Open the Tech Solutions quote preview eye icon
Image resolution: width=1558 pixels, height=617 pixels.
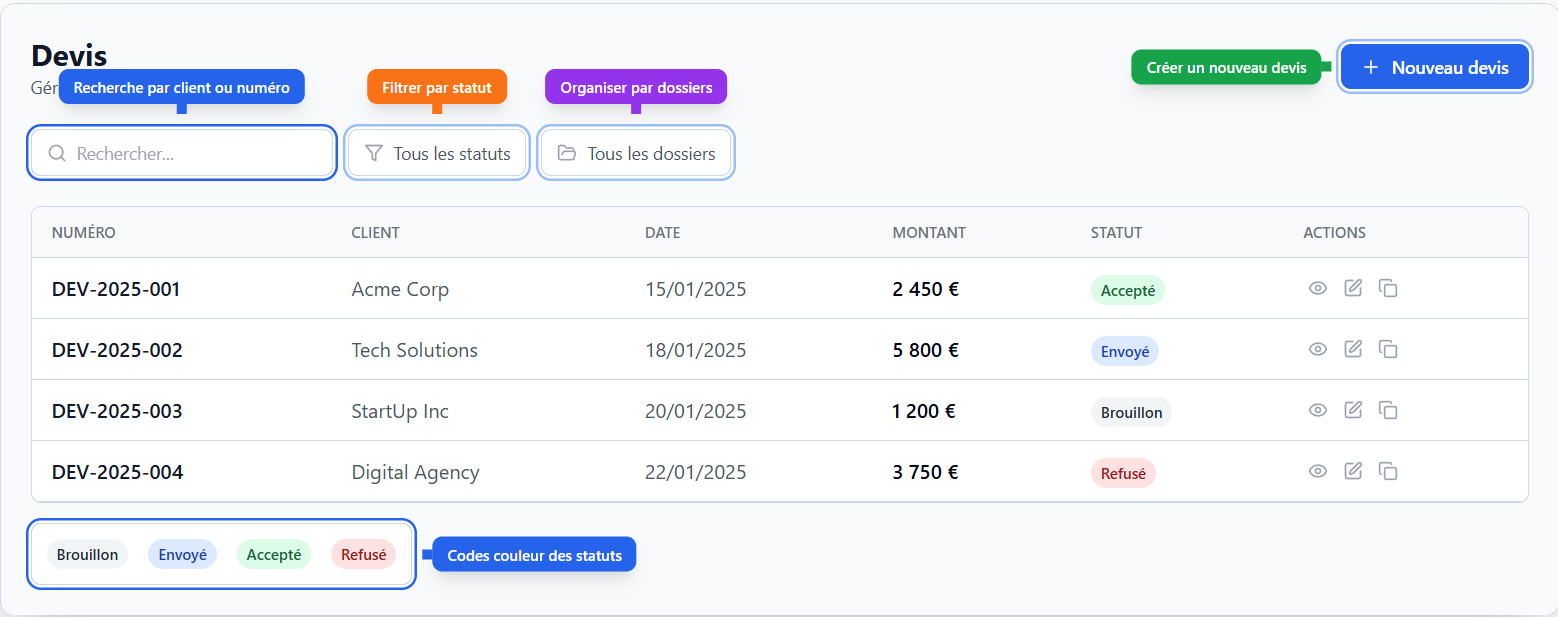click(x=1317, y=349)
